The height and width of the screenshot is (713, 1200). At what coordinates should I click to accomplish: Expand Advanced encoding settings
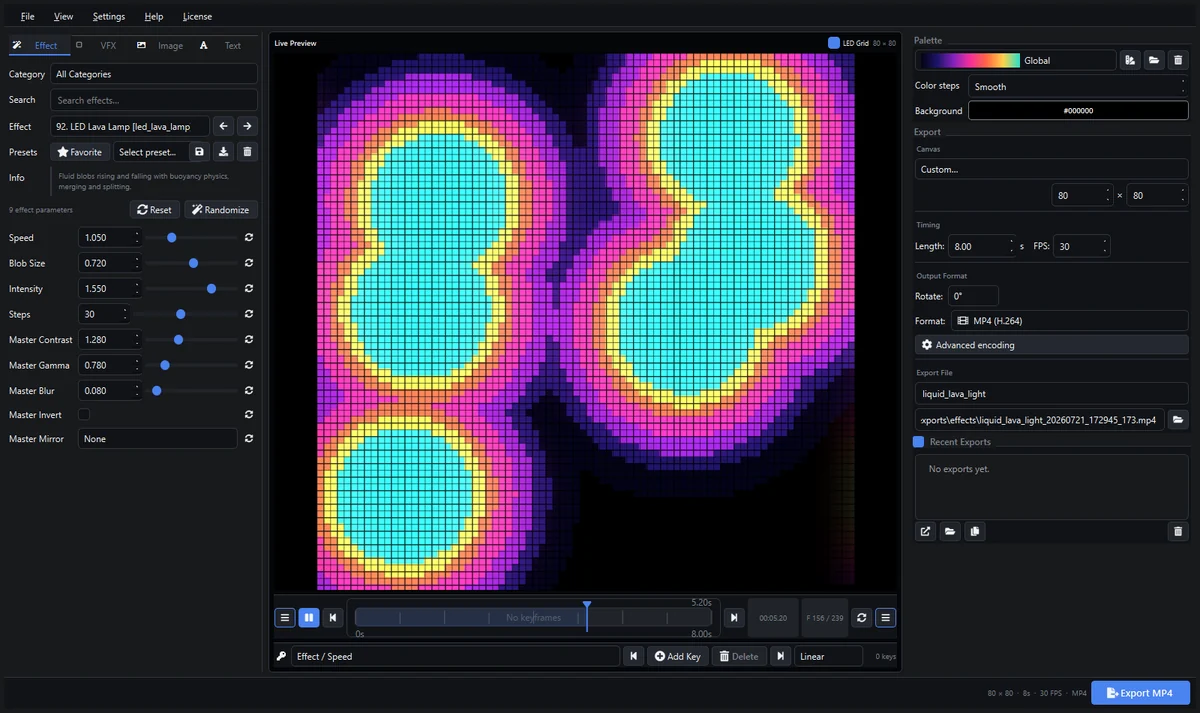[x=1051, y=345]
